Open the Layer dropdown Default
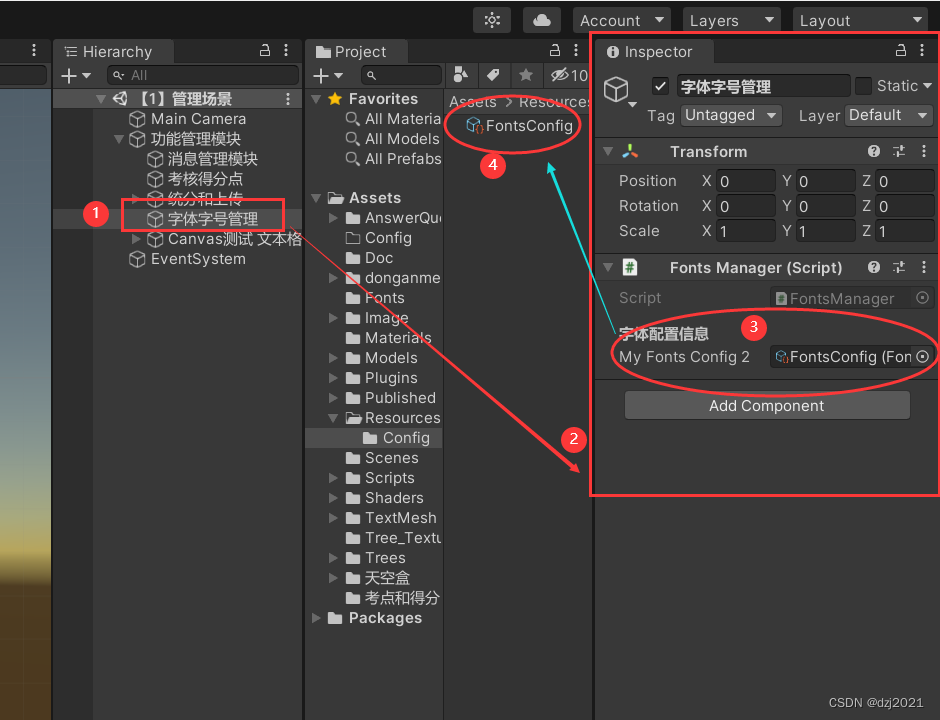 [x=888, y=115]
